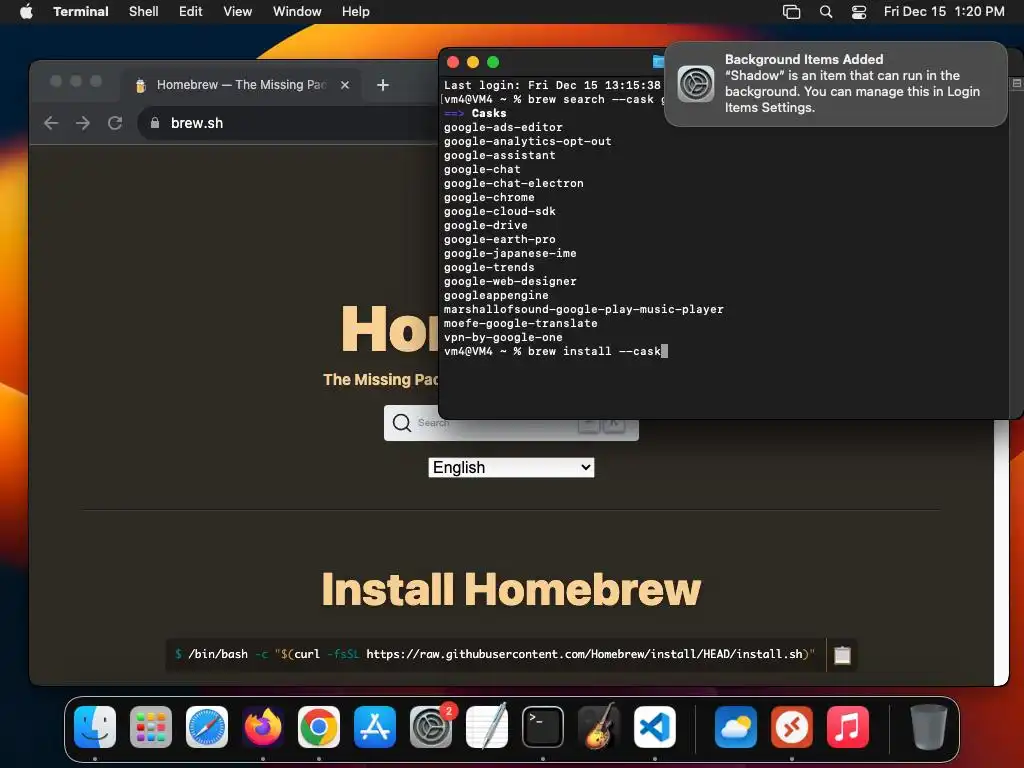Click the Homebrew page search field
The image size is (1024, 768).
pyautogui.click(x=511, y=423)
